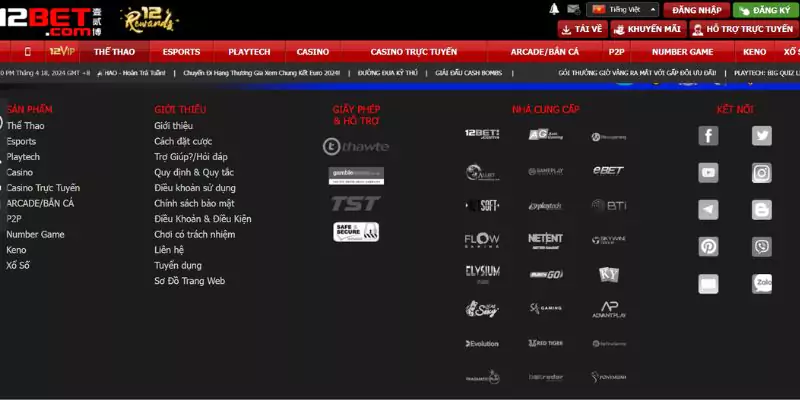Click the thawte certificate logo
The image size is (800, 400).
pyautogui.click(x=356, y=147)
